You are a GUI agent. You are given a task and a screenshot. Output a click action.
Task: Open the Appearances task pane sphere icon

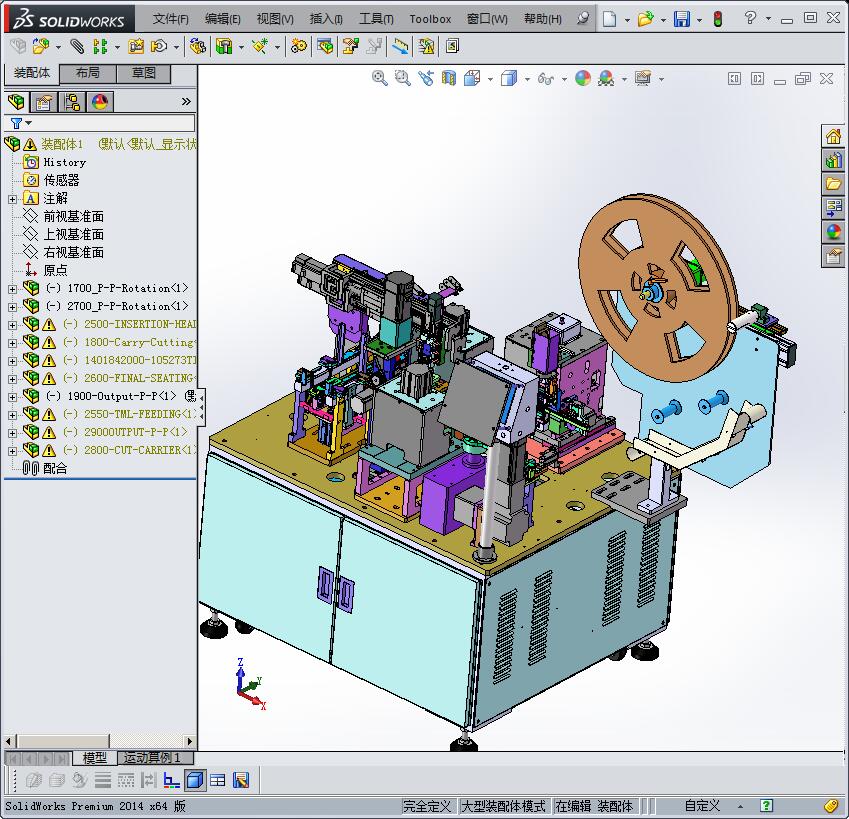coord(833,232)
